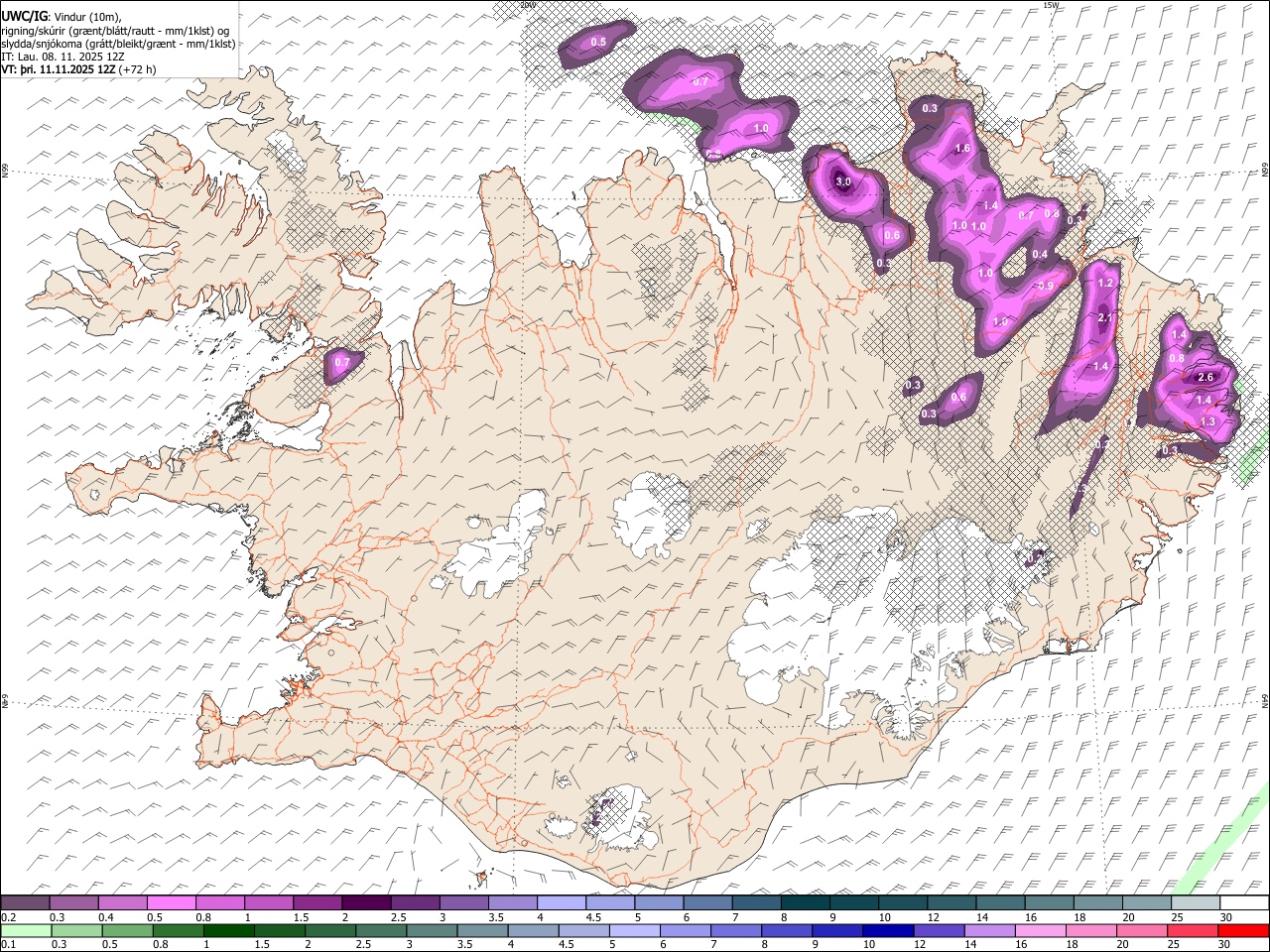Viewport: 1270px width, 952px height.
Task: Click the 'rigning/skúrir' description line in header
Action: (116, 31)
